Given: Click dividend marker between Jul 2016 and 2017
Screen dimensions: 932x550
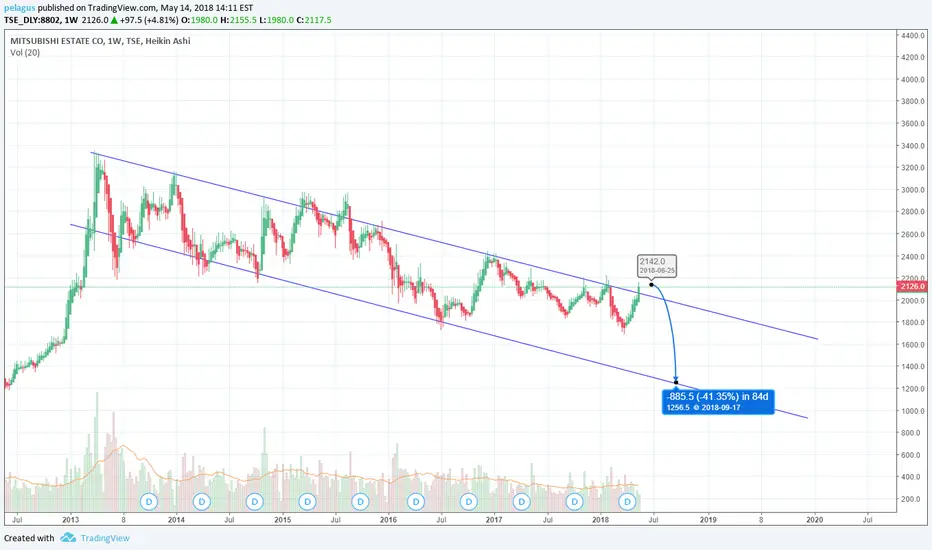Looking at the screenshot, I should tap(468, 502).
